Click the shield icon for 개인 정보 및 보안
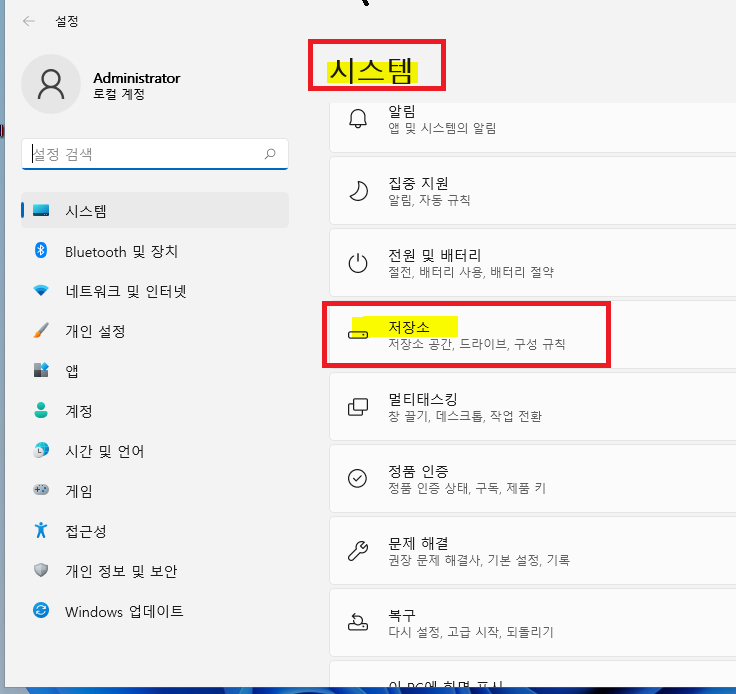 [x=41, y=570]
